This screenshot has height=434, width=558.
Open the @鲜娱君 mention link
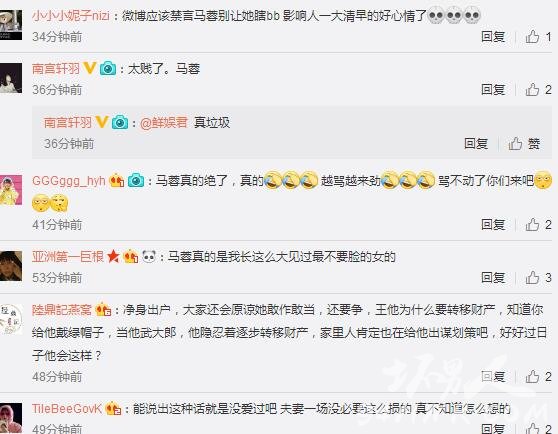click(x=164, y=123)
